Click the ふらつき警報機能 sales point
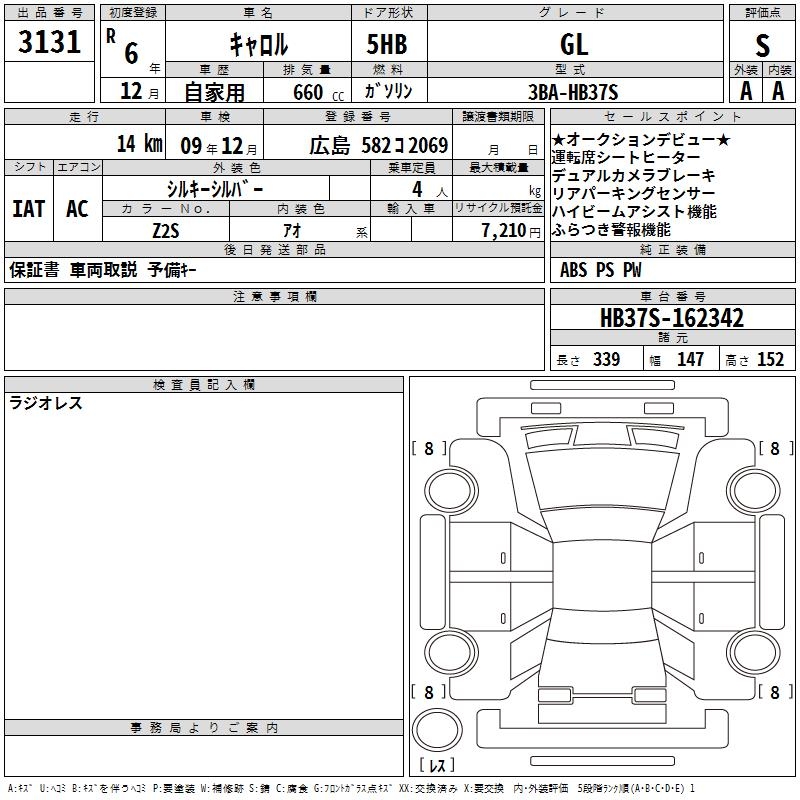Image resolution: width=800 pixels, height=800 pixels. (x=611, y=230)
